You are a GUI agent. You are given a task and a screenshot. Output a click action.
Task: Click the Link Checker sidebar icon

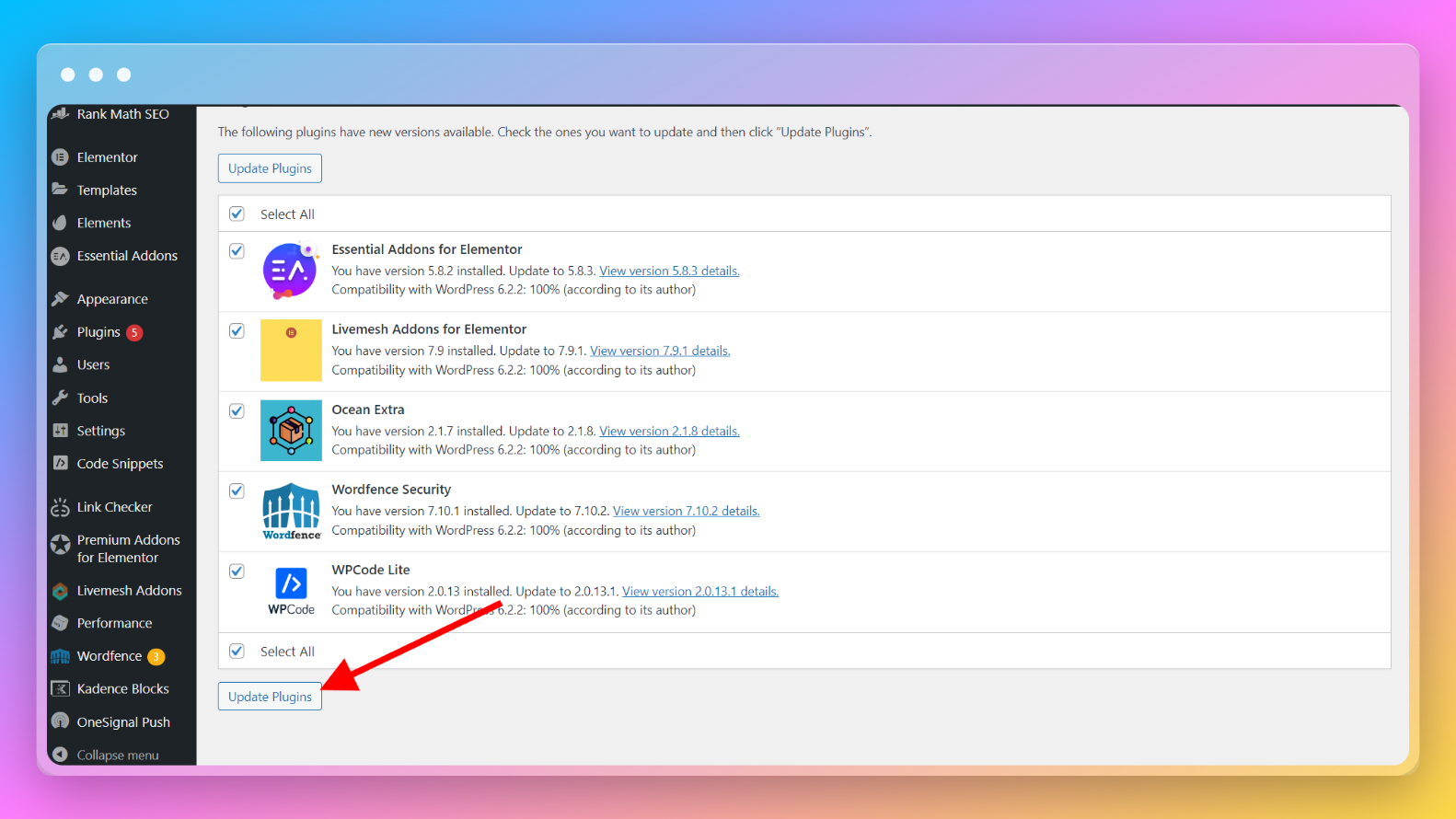(x=61, y=507)
